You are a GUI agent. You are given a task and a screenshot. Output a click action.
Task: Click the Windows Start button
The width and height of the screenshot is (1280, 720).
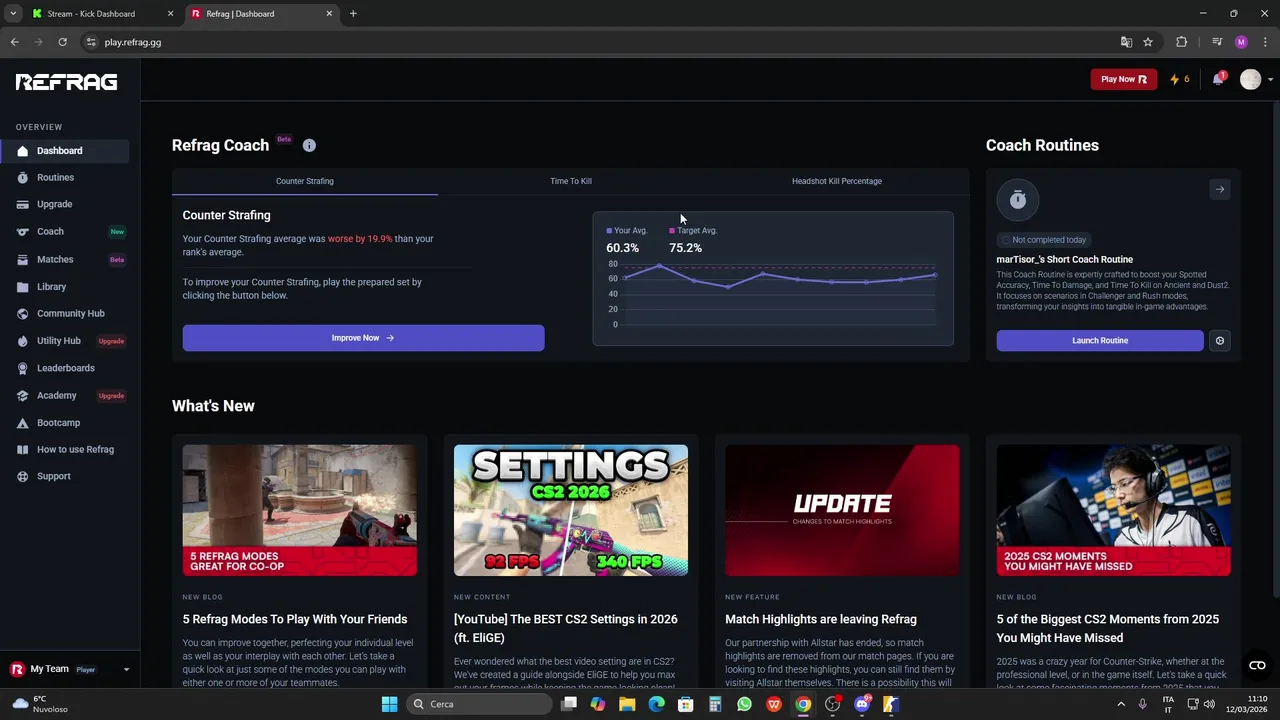389,704
